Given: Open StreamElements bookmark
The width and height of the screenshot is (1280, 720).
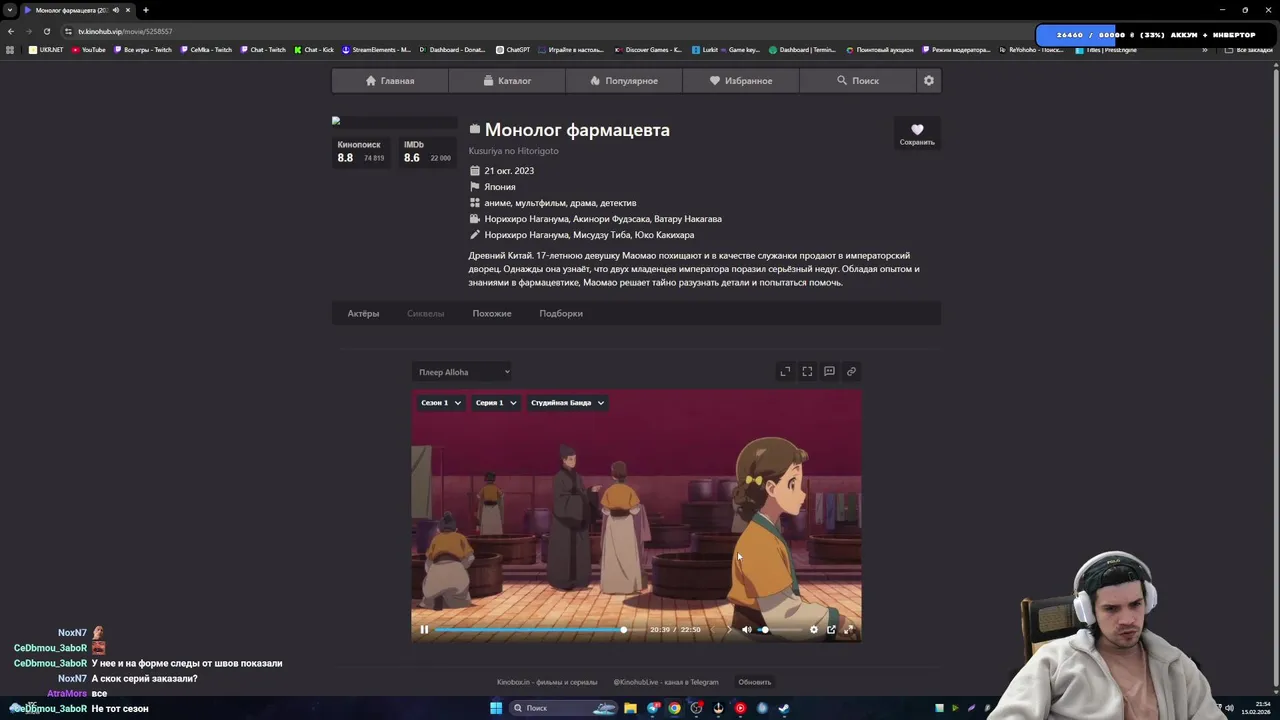Looking at the screenshot, I should click(376, 50).
